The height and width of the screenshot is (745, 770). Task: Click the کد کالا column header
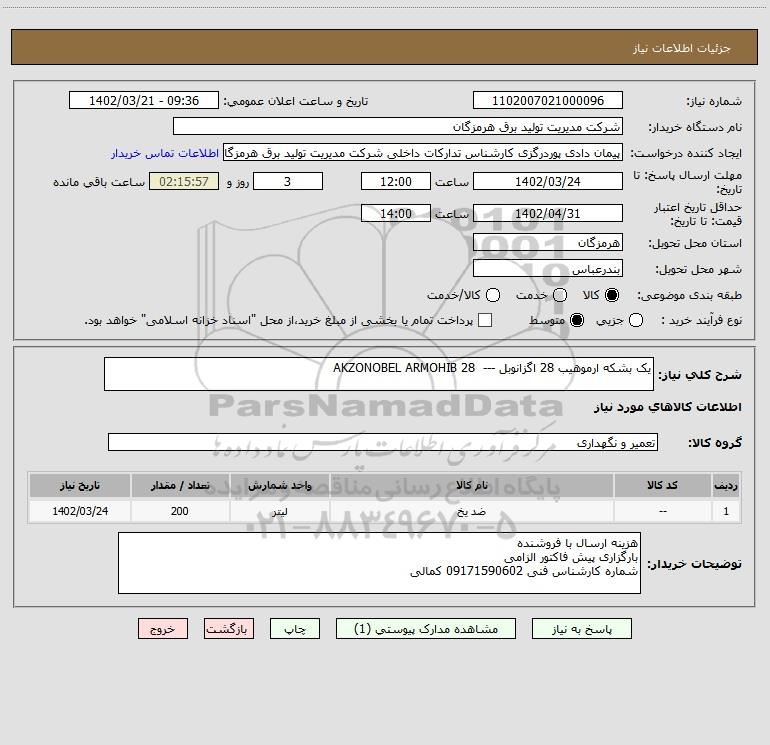(662, 485)
